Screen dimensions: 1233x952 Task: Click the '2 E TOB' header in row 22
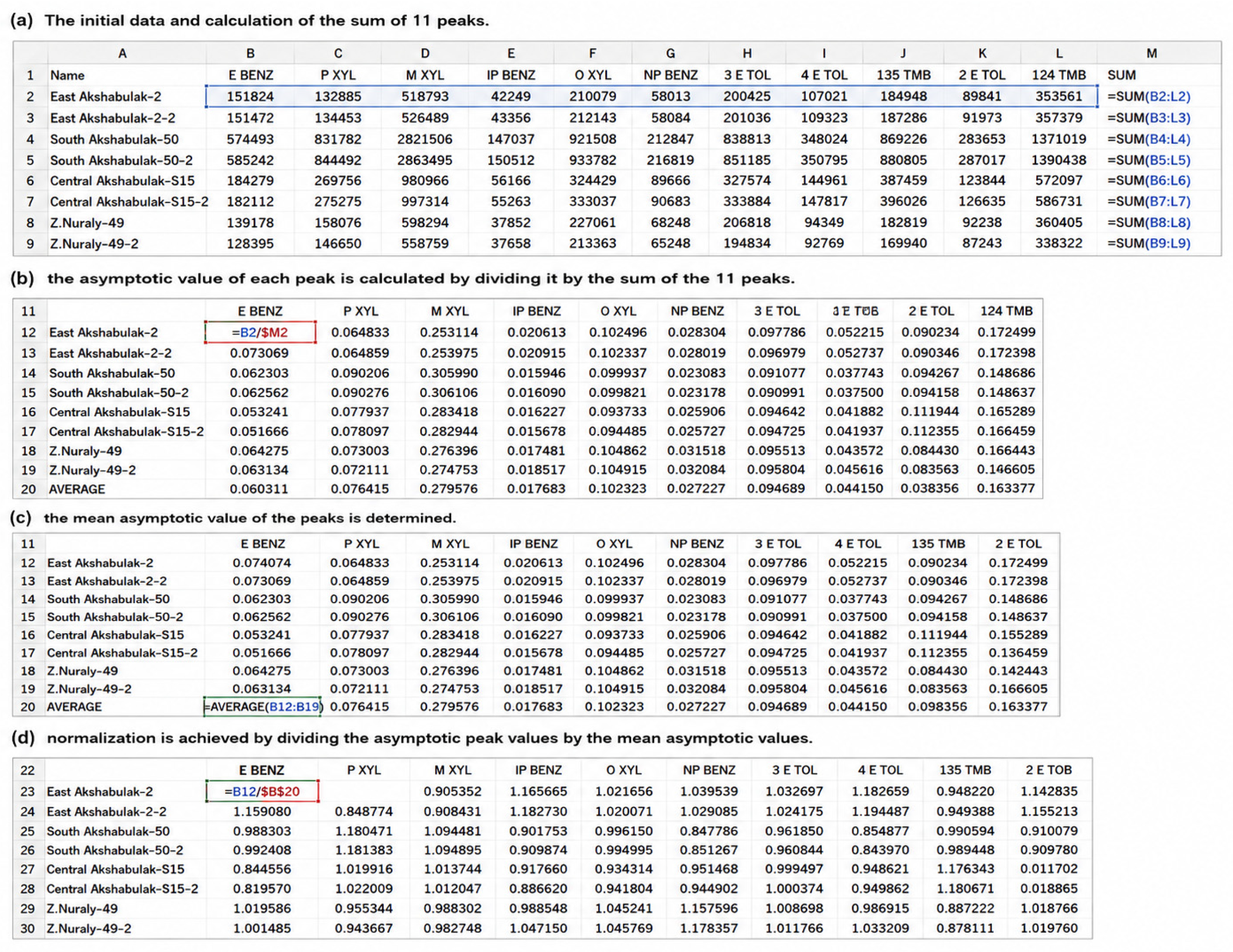coord(1049,770)
